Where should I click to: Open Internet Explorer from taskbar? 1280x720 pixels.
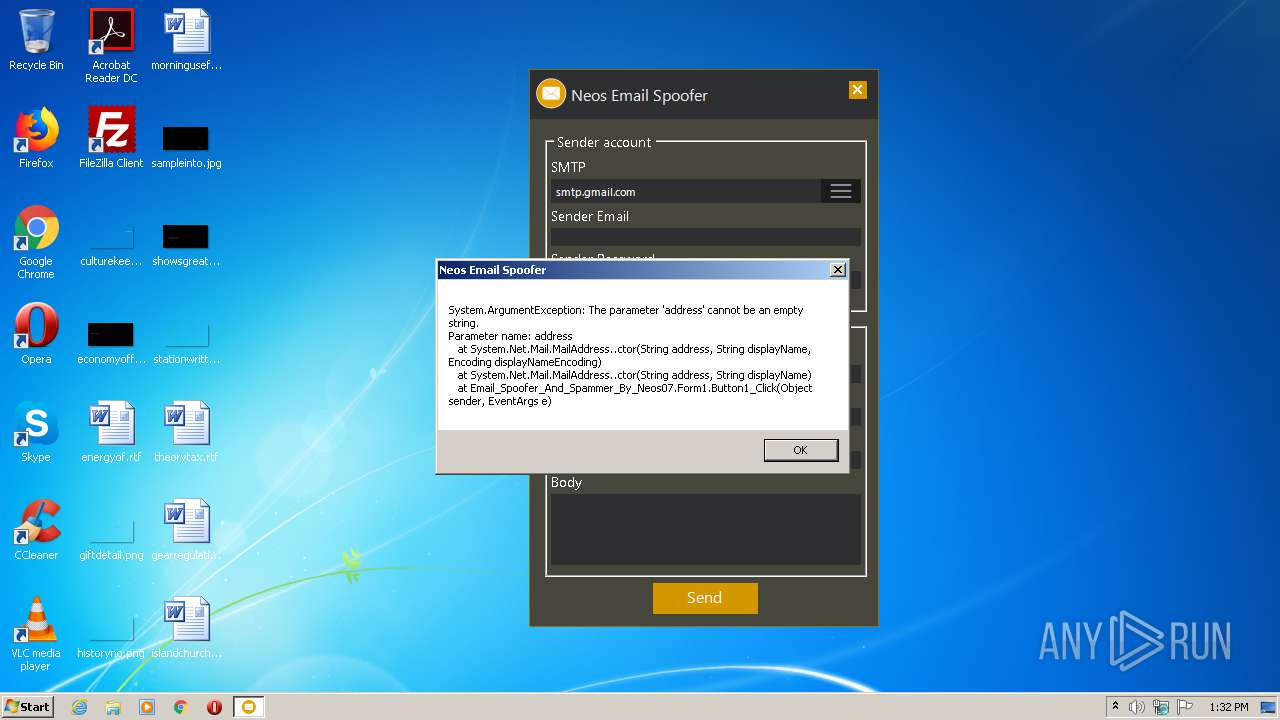click(x=80, y=707)
